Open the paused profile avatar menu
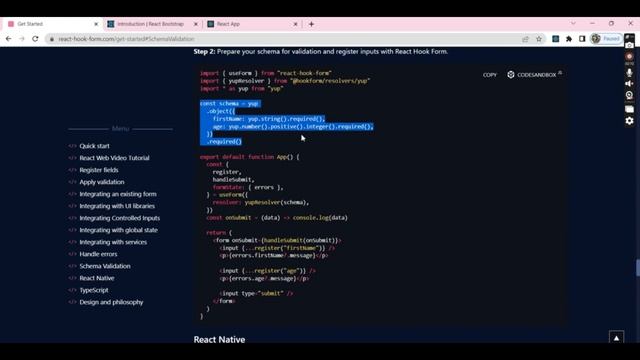The image size is (640, 360). pyautogui.click(x=606, y=39)
